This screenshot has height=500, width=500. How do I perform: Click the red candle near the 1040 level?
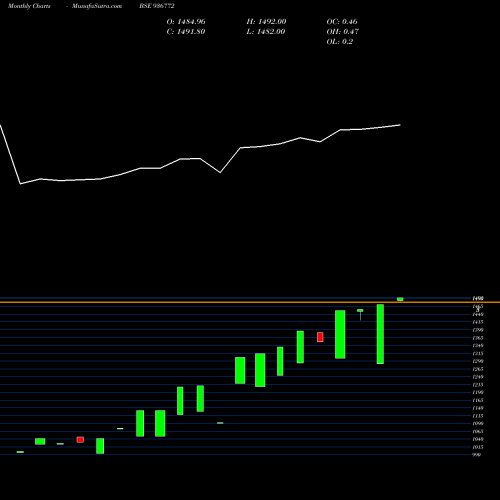click(80, 440)
